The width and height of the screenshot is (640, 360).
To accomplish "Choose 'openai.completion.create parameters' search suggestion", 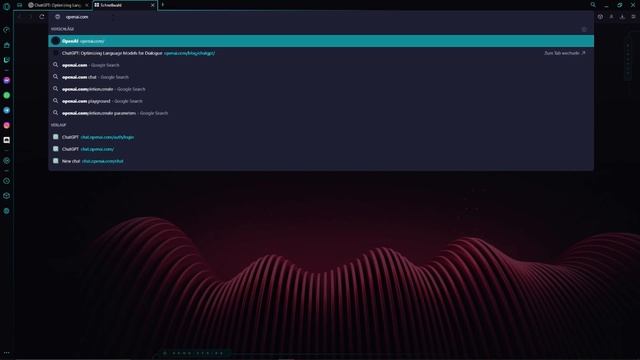I will point(321,113).
